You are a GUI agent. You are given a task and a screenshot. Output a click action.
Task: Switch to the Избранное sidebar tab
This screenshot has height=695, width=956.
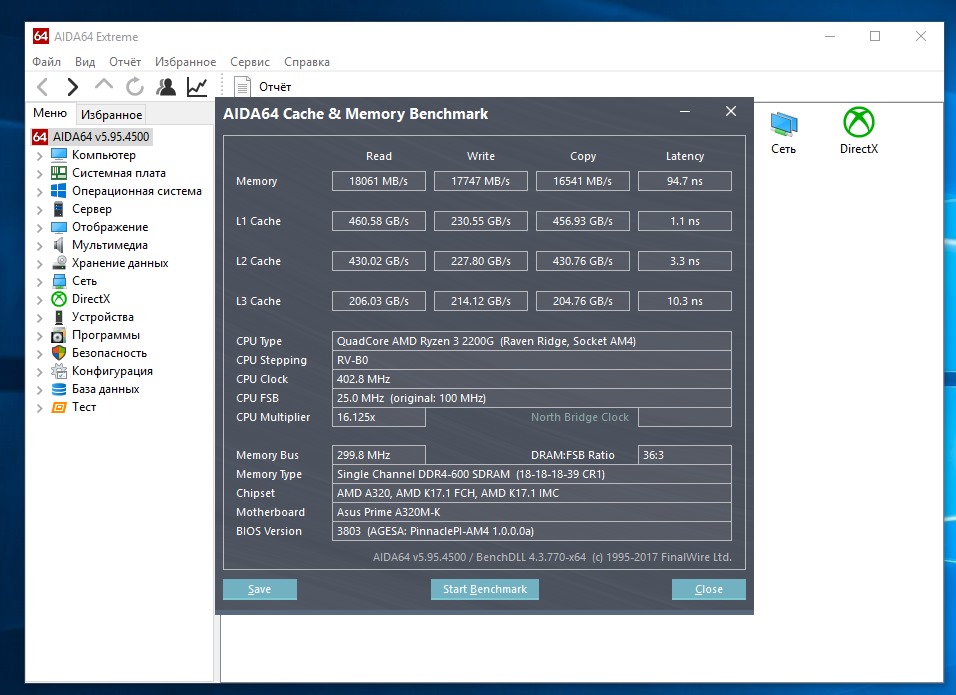tap(112, 115)
